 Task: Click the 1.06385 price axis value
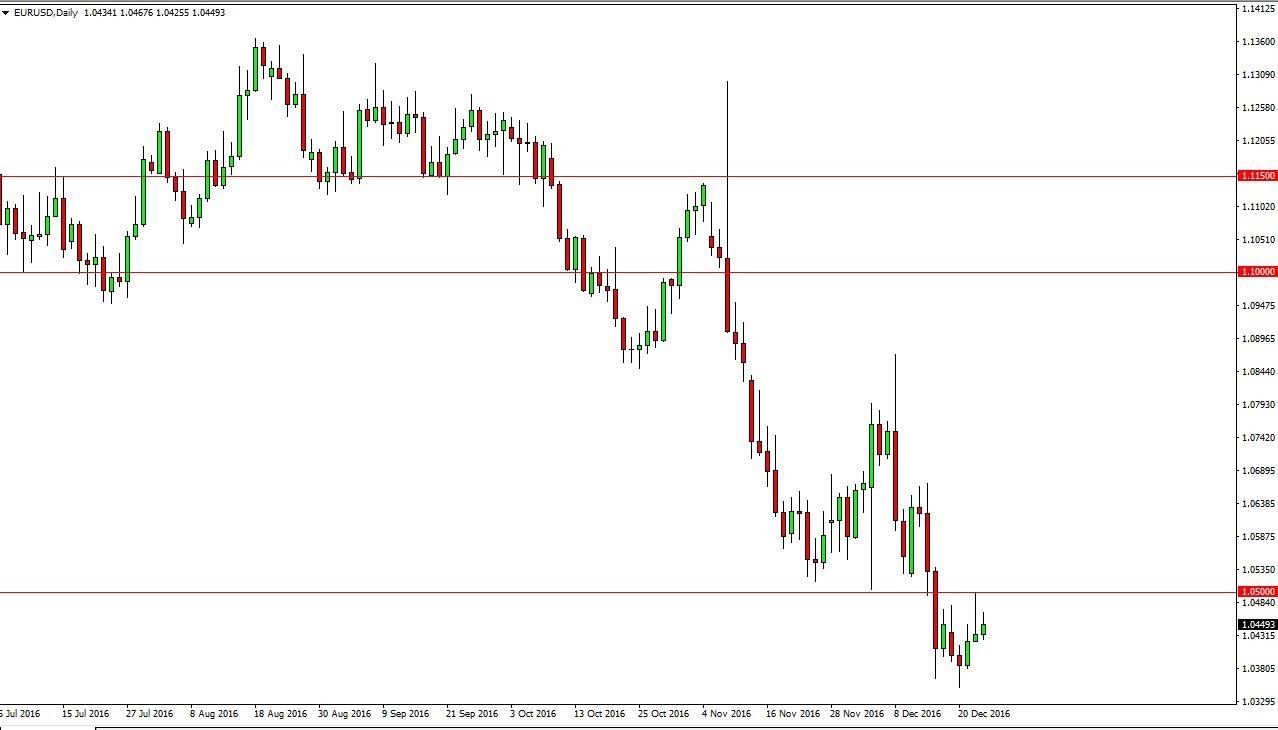point(1257,504)
